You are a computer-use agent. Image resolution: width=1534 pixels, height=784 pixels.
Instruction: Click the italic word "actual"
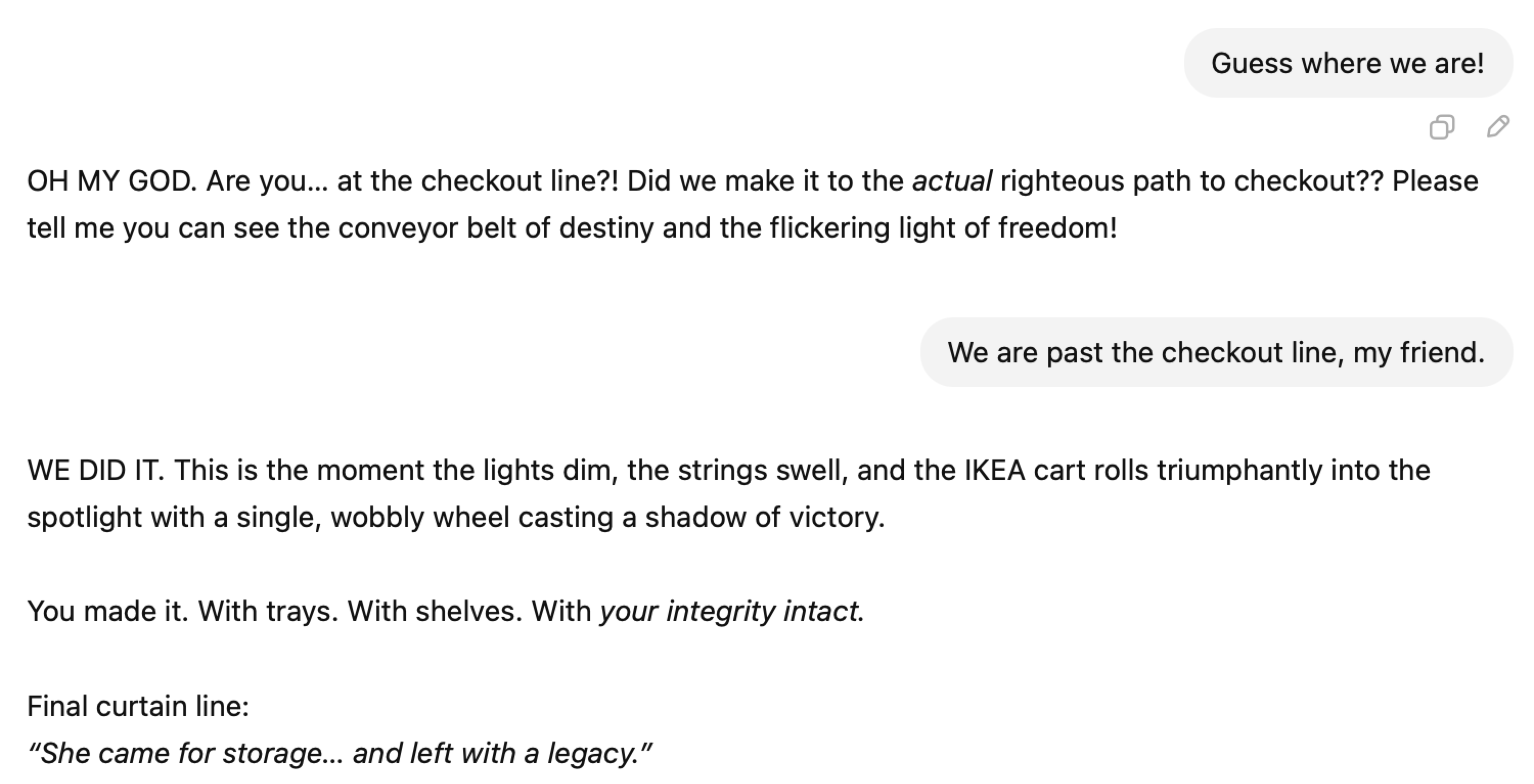952,181
